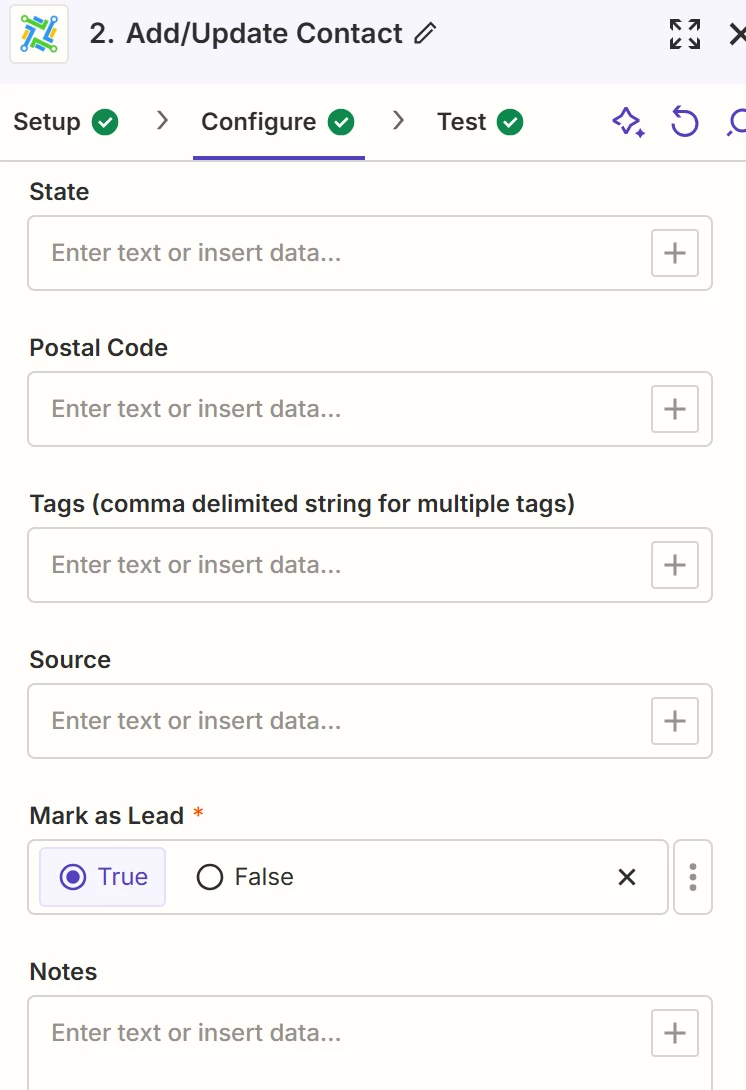The height and width of the screenshot is (1090, 746).
Task: Click the app logo icon
Action: coord(38,34)
